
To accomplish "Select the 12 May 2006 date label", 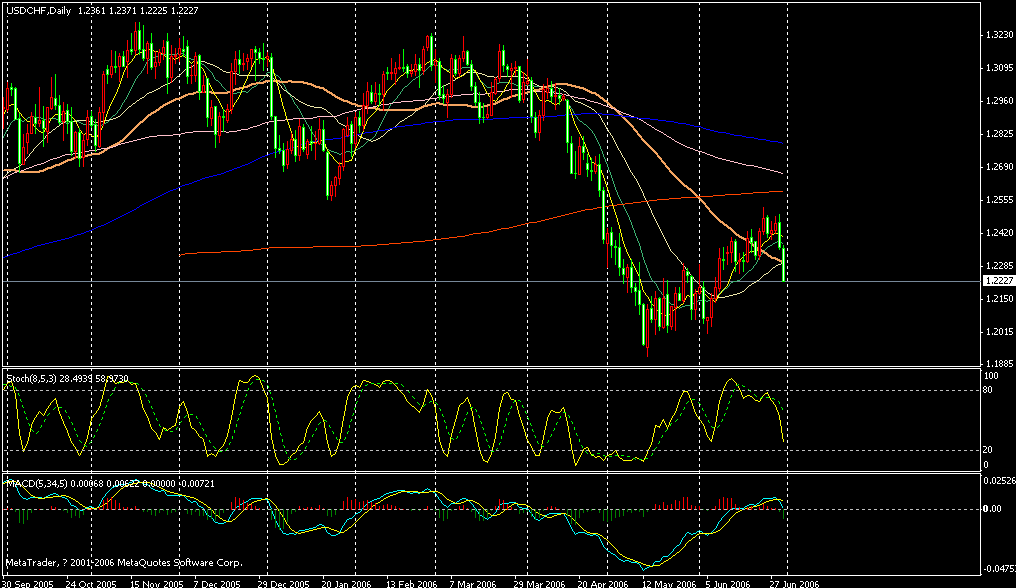I will (x=667, y=583).
